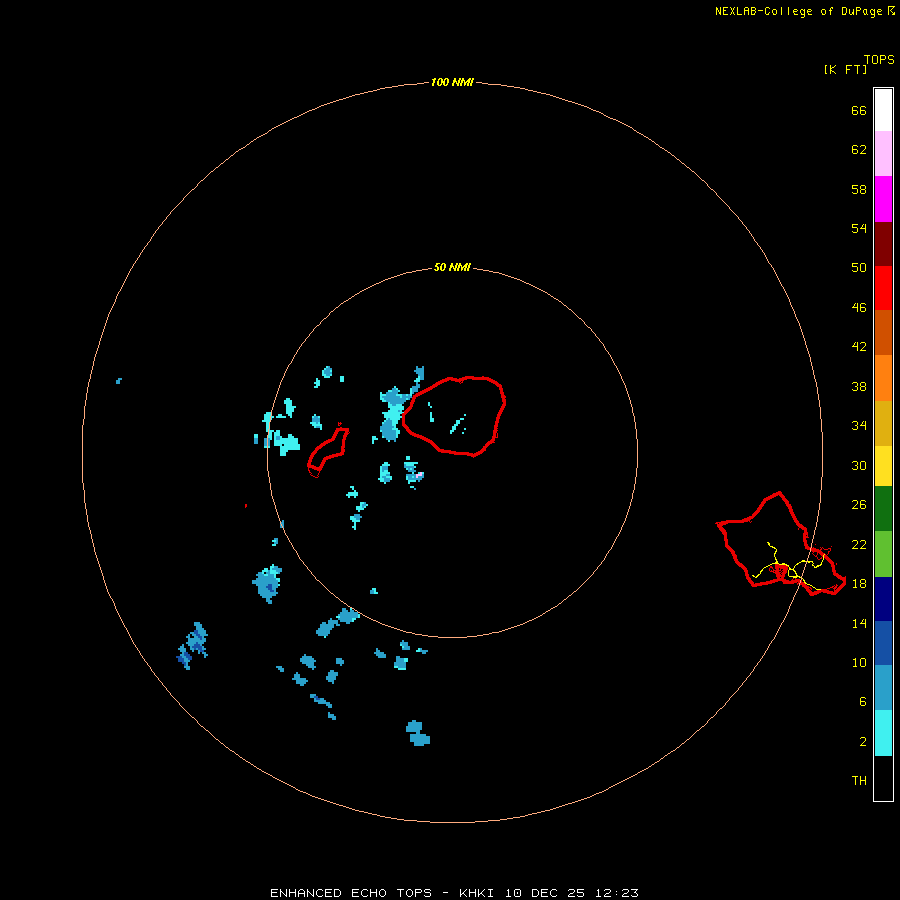Click the legend value 66
This screenshot has height=900, width=900.
(859, 110)
